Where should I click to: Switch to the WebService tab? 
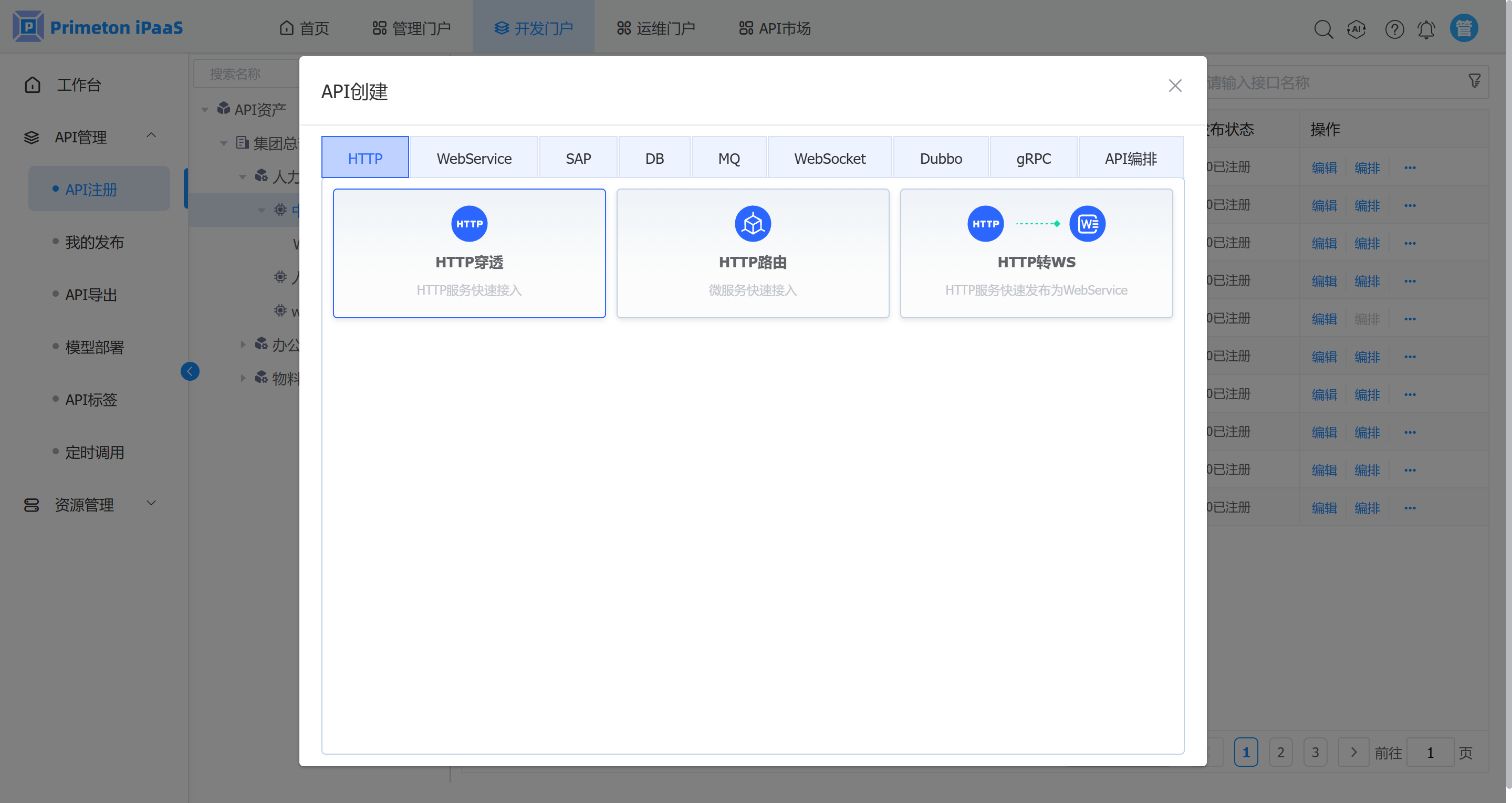click(474, 158)
